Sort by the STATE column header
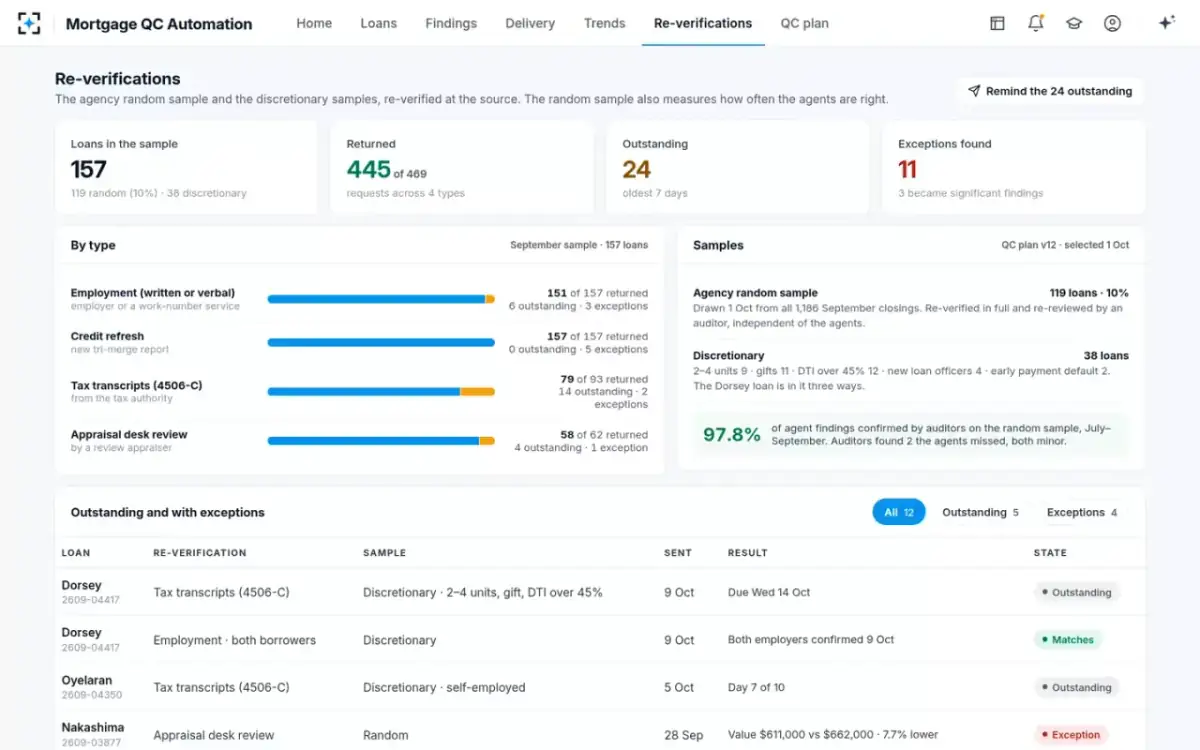 click(x=1050, y=552)
